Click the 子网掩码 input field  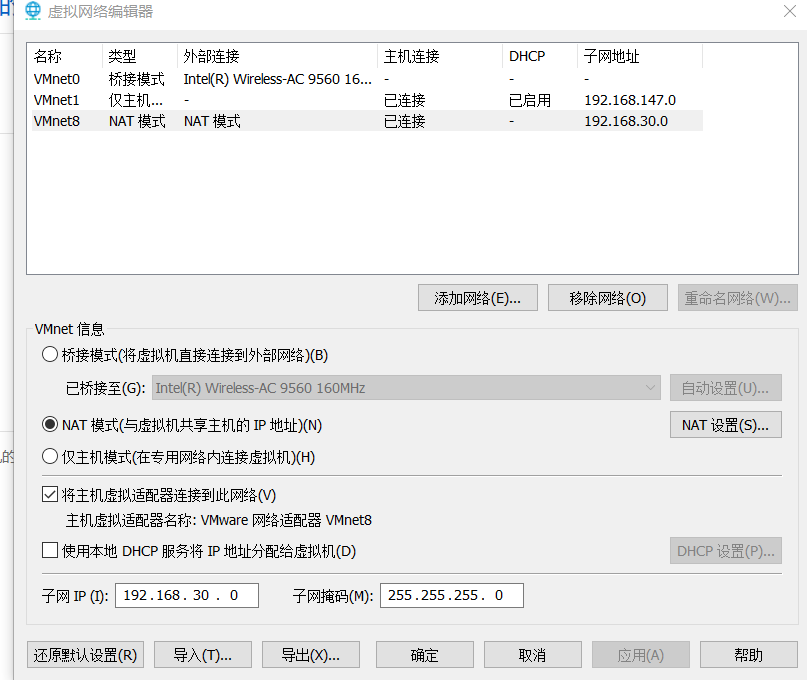(x=451, y=596)
